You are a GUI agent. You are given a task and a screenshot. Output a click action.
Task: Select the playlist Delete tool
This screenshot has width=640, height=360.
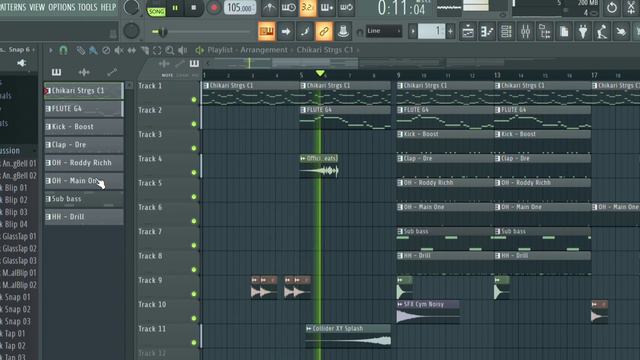[106, 51]
